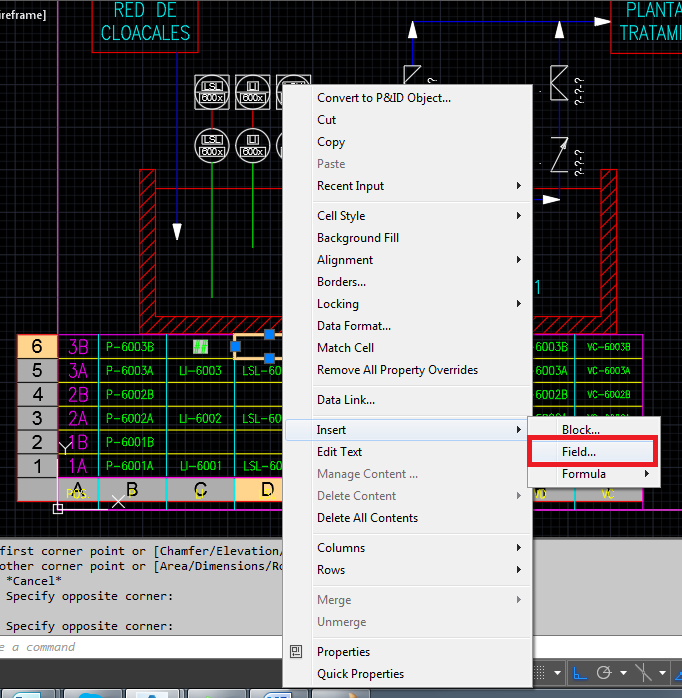Expand Alignment submenu

[408, 260]
